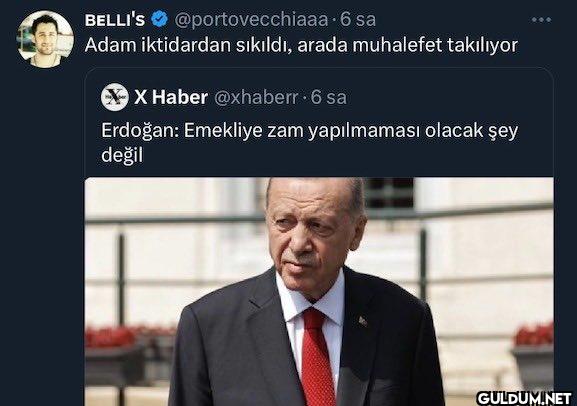Visit the @xhaberr handle
This screenshot has height=406, width=577.
pyautogui.click(x=256, y=98)
